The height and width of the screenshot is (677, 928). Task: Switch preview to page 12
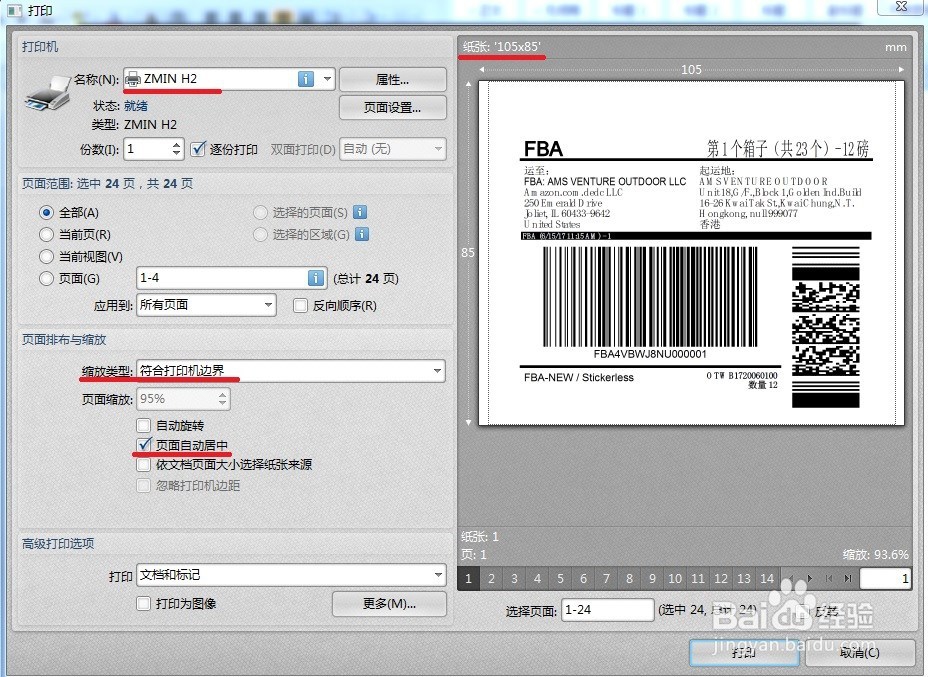(721, 579)
